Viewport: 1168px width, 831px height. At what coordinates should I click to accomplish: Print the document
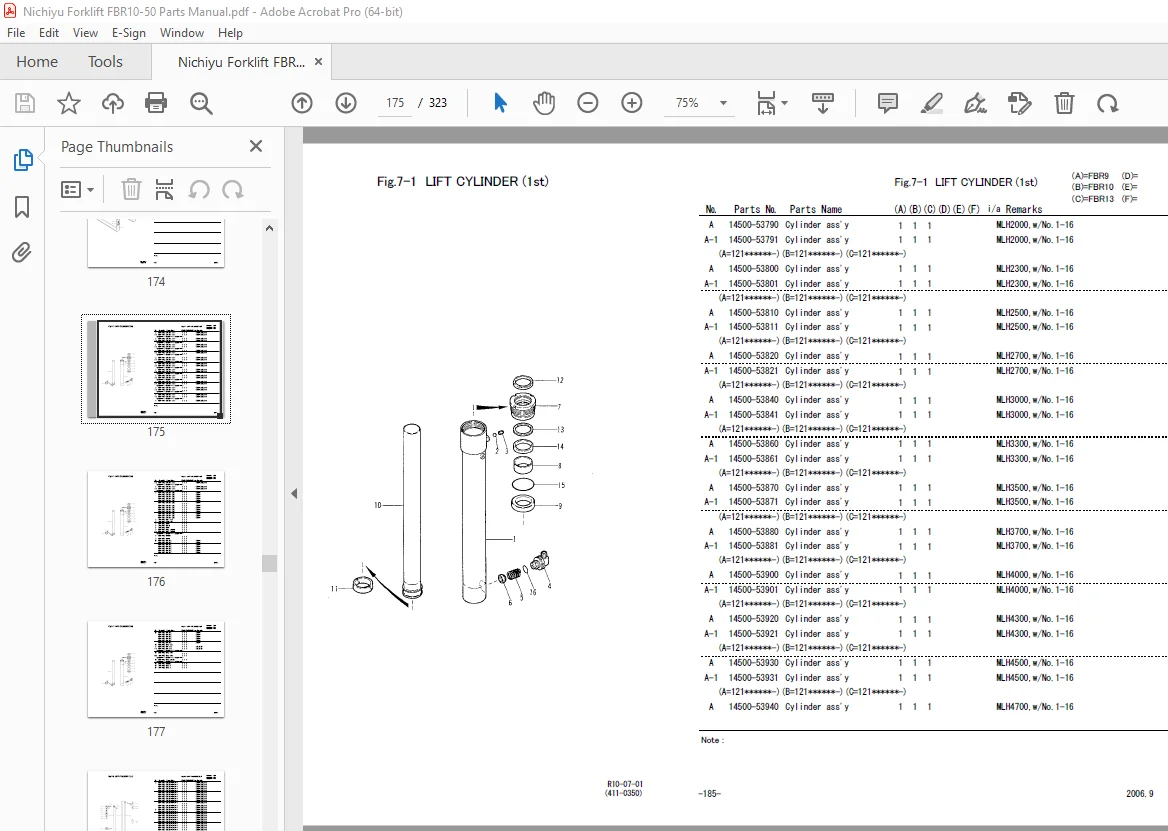[x=156, y=103]
